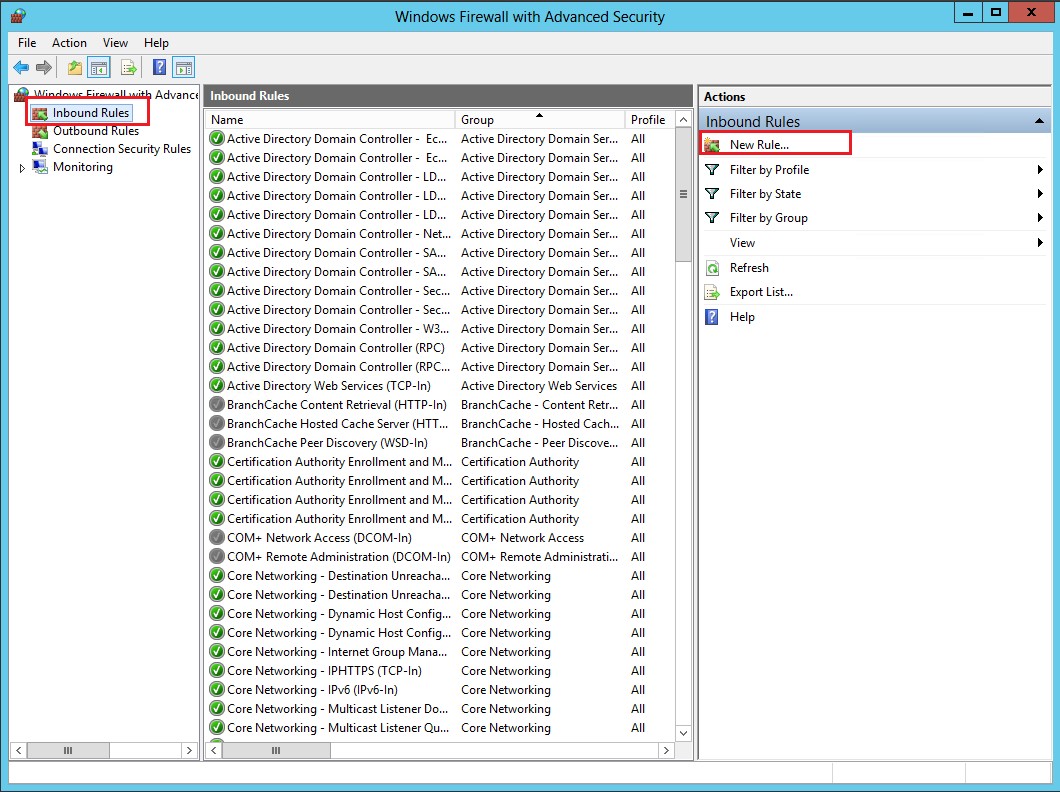Click the Up one level folder icon

pos(74,68)
